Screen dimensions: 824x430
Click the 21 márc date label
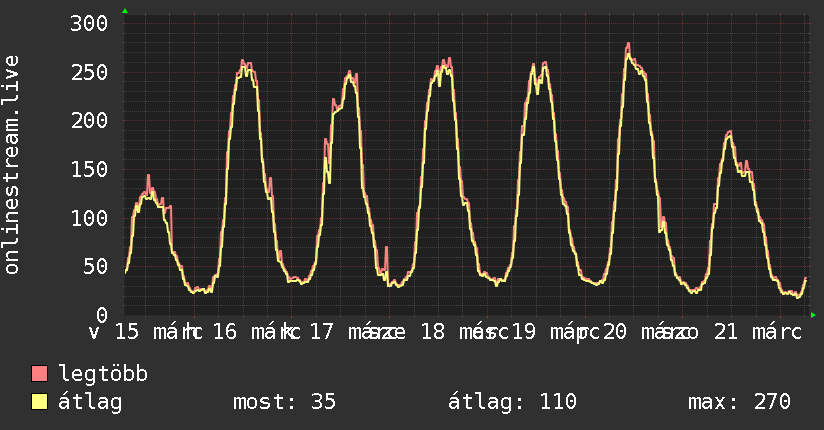[x=757, y=332]
